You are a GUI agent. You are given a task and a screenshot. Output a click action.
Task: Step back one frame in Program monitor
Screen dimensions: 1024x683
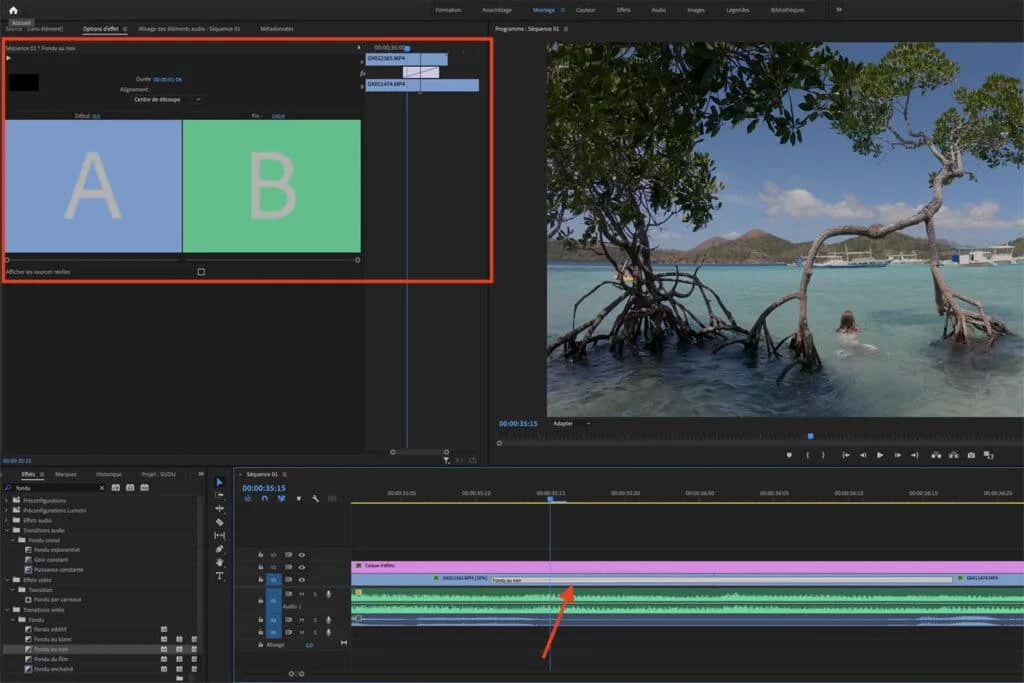(x=863, y=455)
